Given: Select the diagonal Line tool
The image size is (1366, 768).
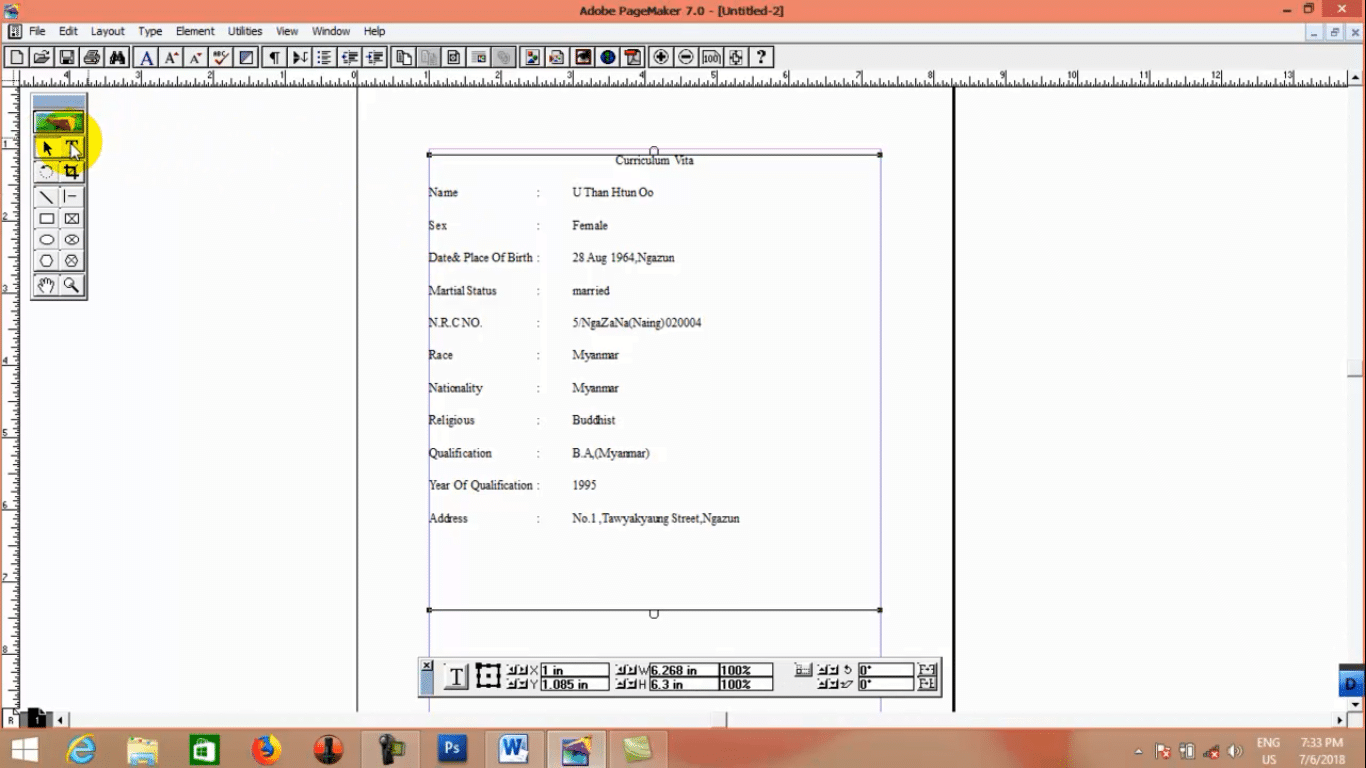Looking at the screenshot, I should [x=47, y=197].
